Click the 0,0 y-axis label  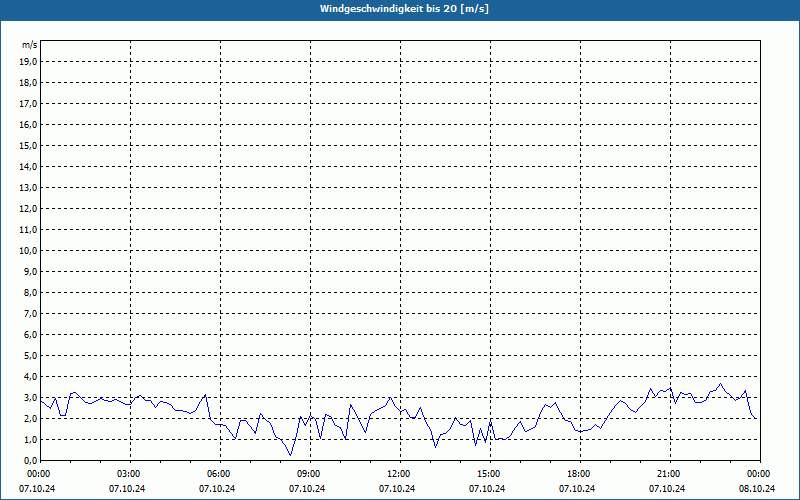[31, 461]
